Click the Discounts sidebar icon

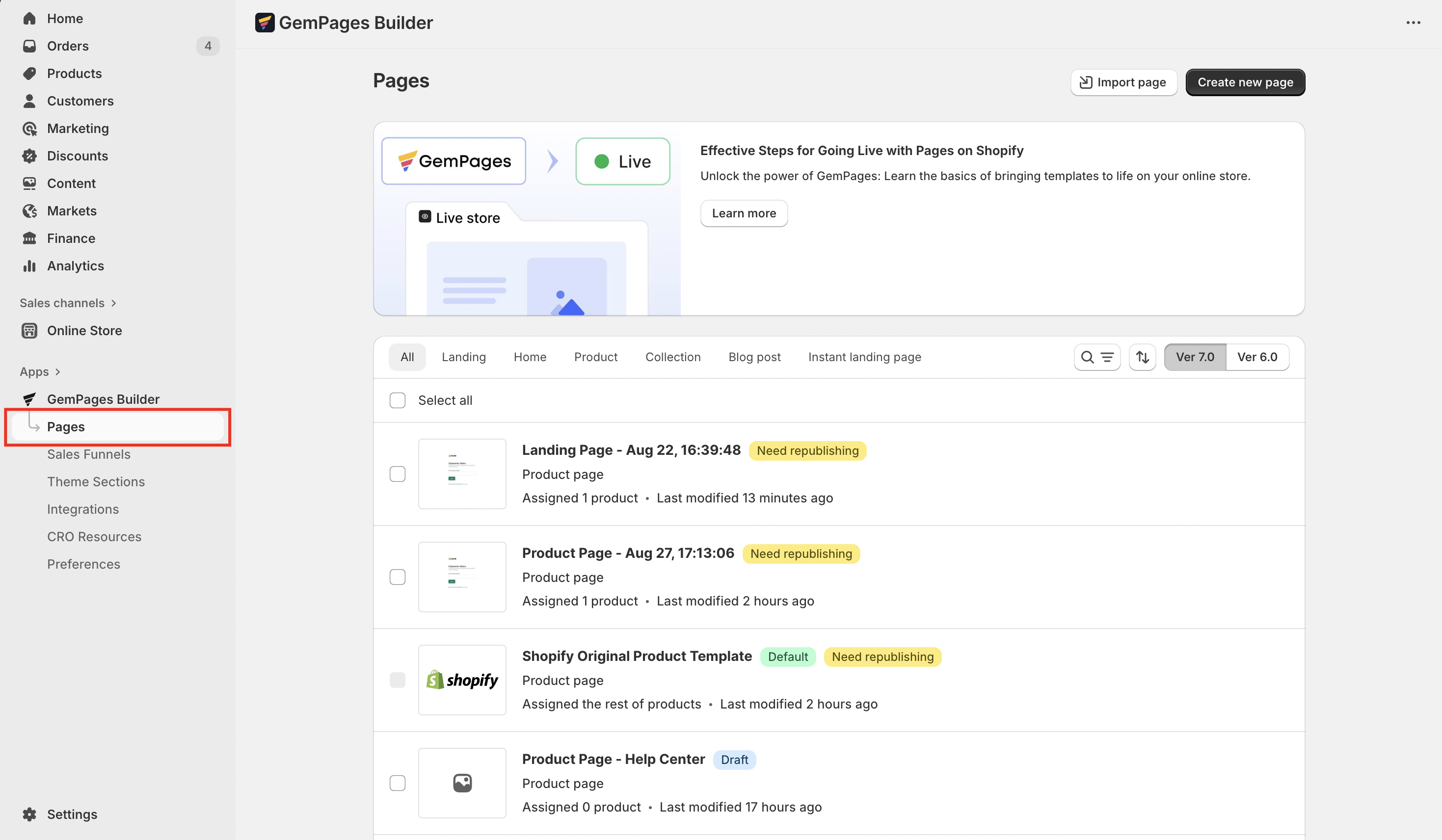tap(30, 156)
